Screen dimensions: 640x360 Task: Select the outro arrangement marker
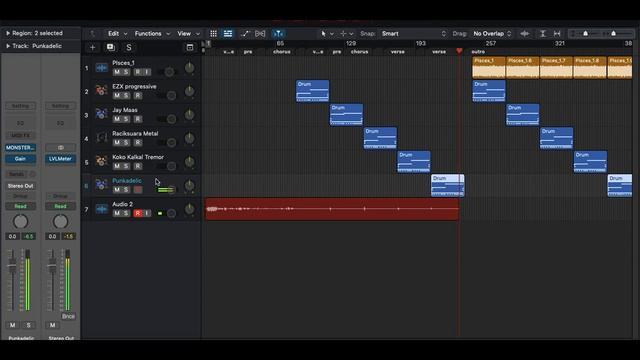478,52
